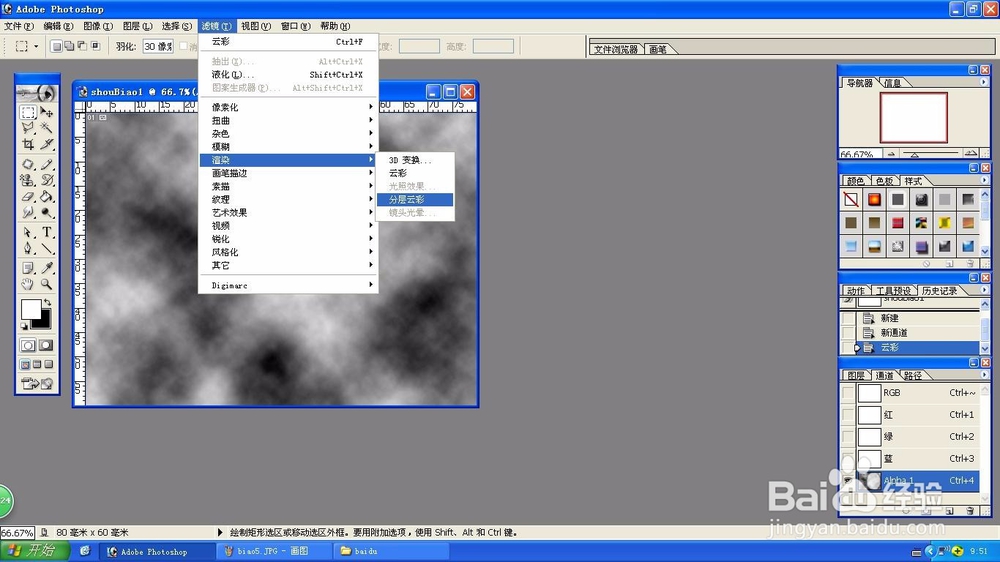The width and height of the screenshot is (1000, 562).
Task: Reset default foreground and background colors
Action: click(24, 327)
